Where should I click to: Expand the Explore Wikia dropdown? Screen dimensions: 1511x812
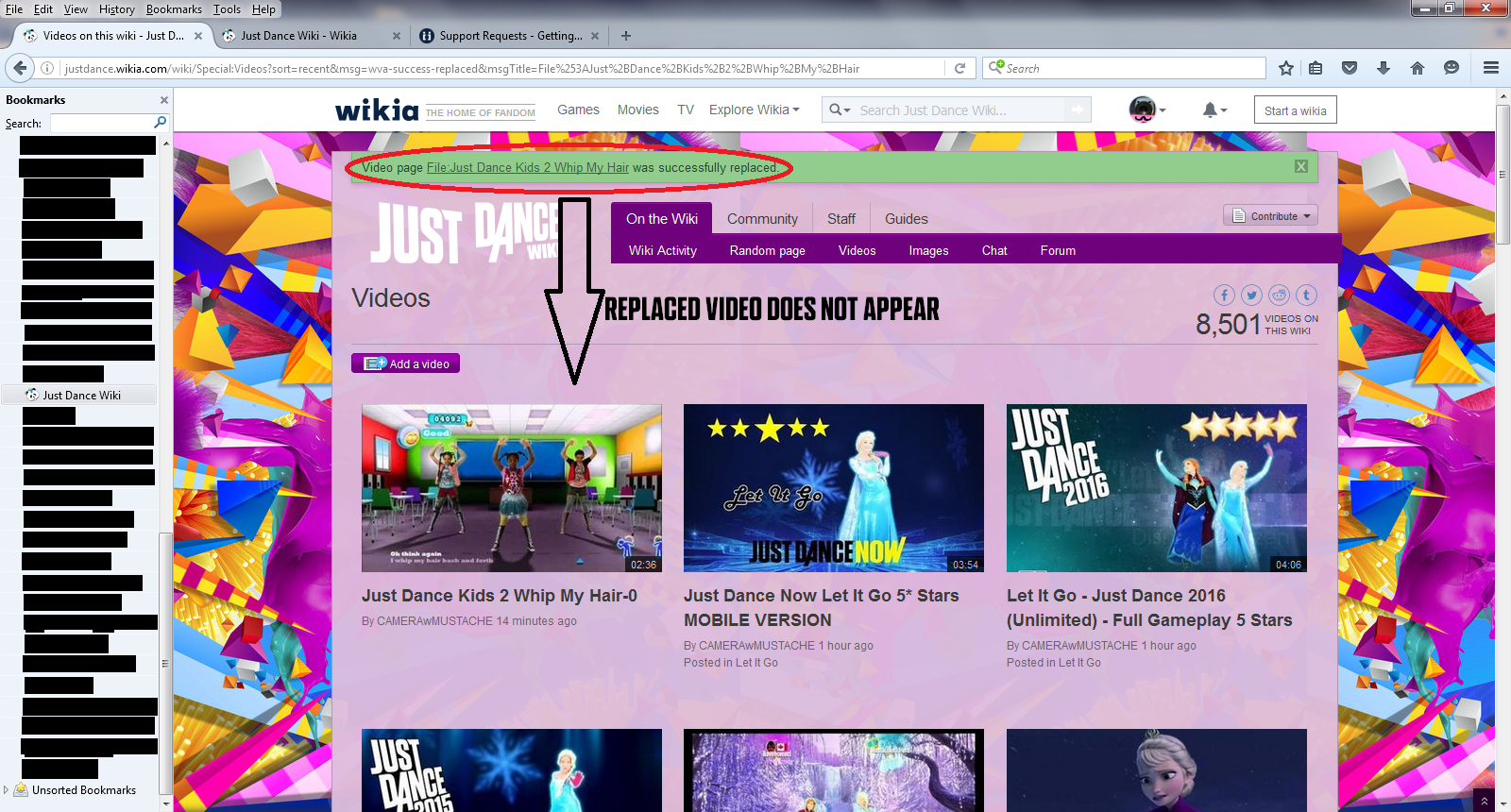coord(754,110)
